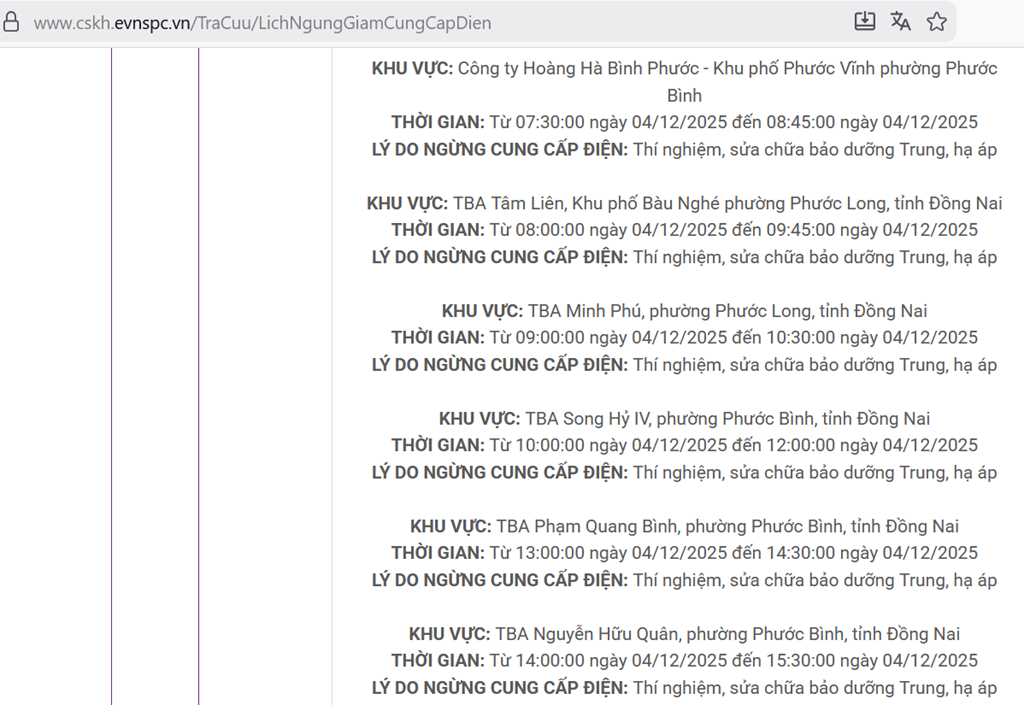The height and width of the screenshot is (705, 1024).
Task: Click the 14:00:00 to 15:30:00 time line
Action: point(684,661)
